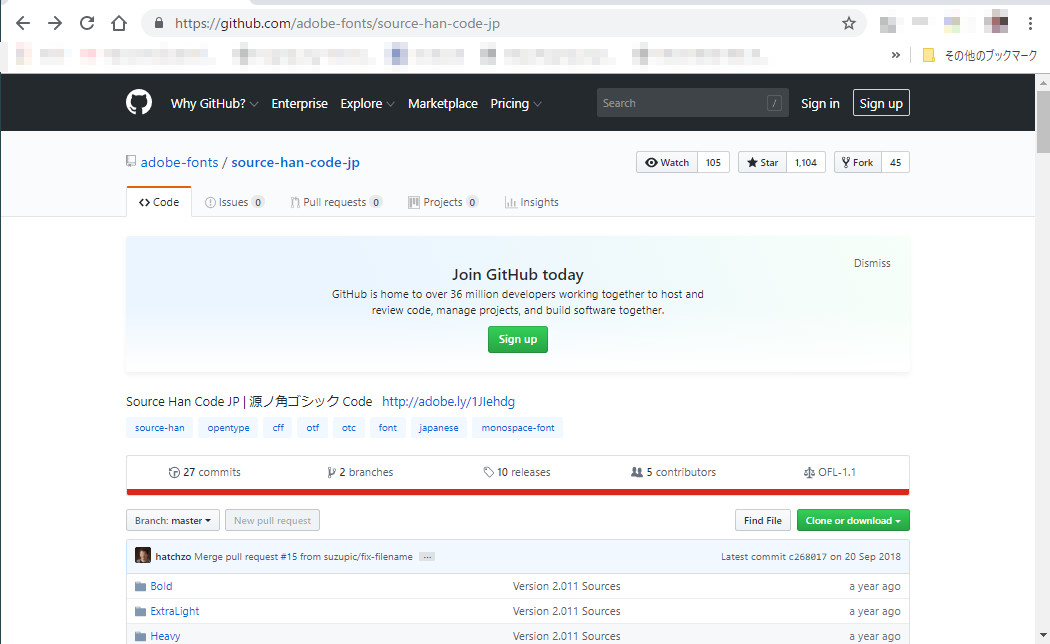Open the OFL-1.1 license
Image resolution: width=1050 pixels, height=644 pixels.
click(830, 472)
